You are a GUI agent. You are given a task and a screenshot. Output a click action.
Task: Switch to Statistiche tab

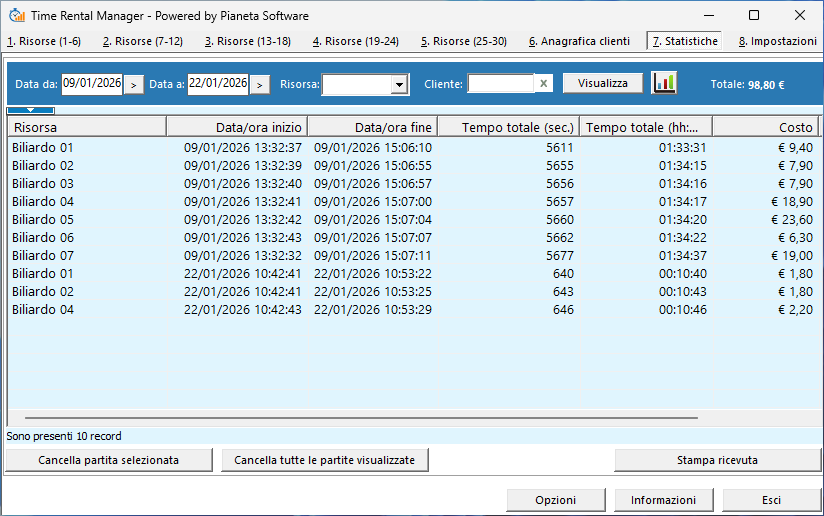[684, 41]
